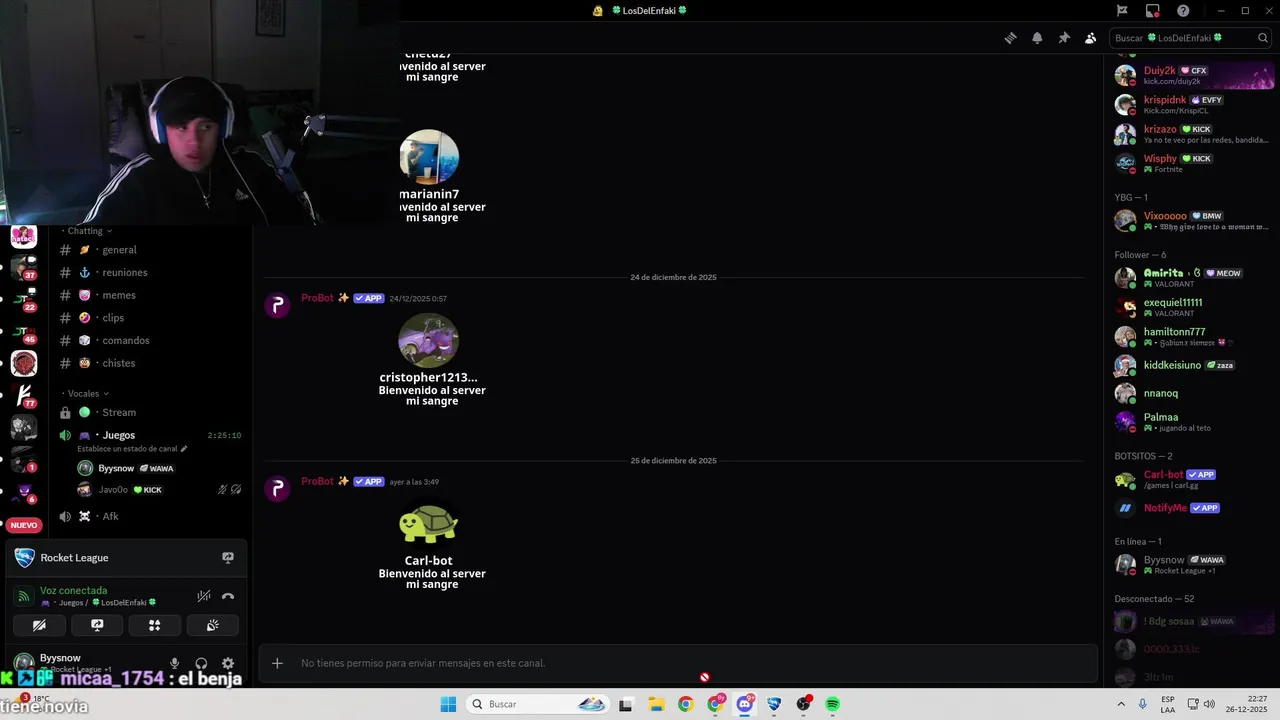
Task: Toggle the microphone mute icon
Action: 174,663
